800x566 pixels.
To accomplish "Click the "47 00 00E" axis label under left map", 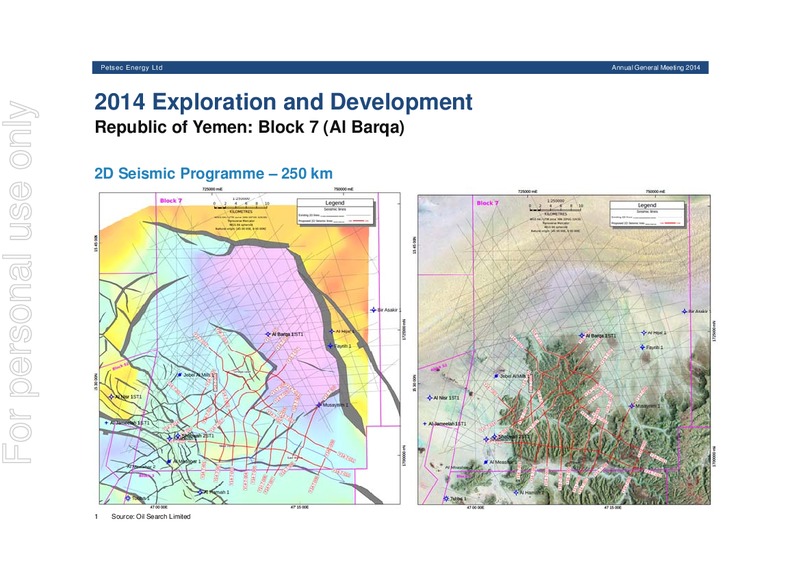I will 158,507.
